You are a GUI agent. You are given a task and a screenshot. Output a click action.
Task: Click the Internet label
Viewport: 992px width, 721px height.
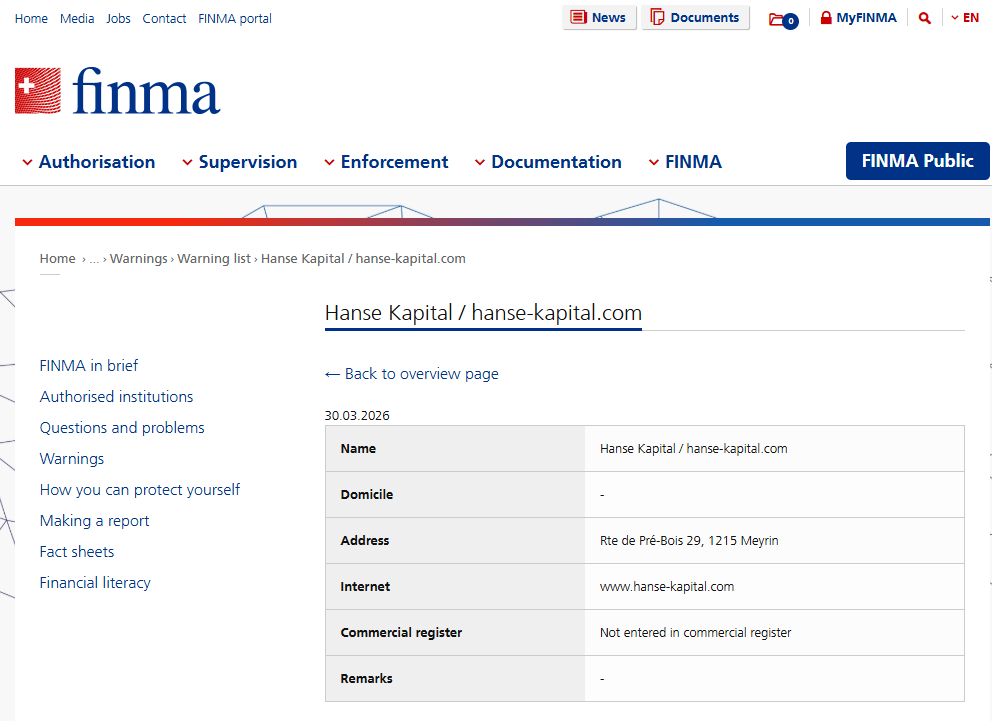(365, 587)
